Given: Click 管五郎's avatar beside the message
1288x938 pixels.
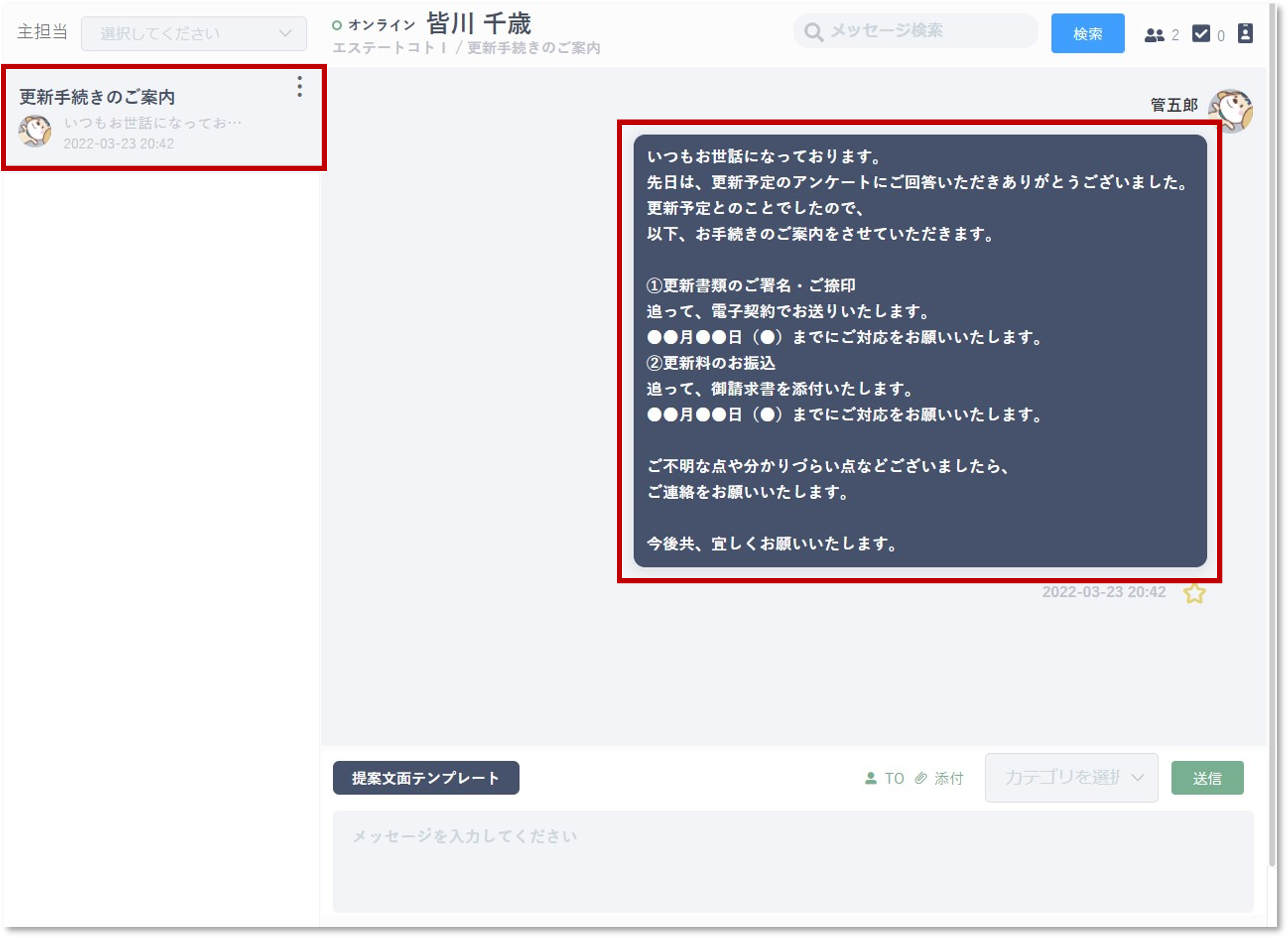Looking at the screenshot, I should 1231,109.
